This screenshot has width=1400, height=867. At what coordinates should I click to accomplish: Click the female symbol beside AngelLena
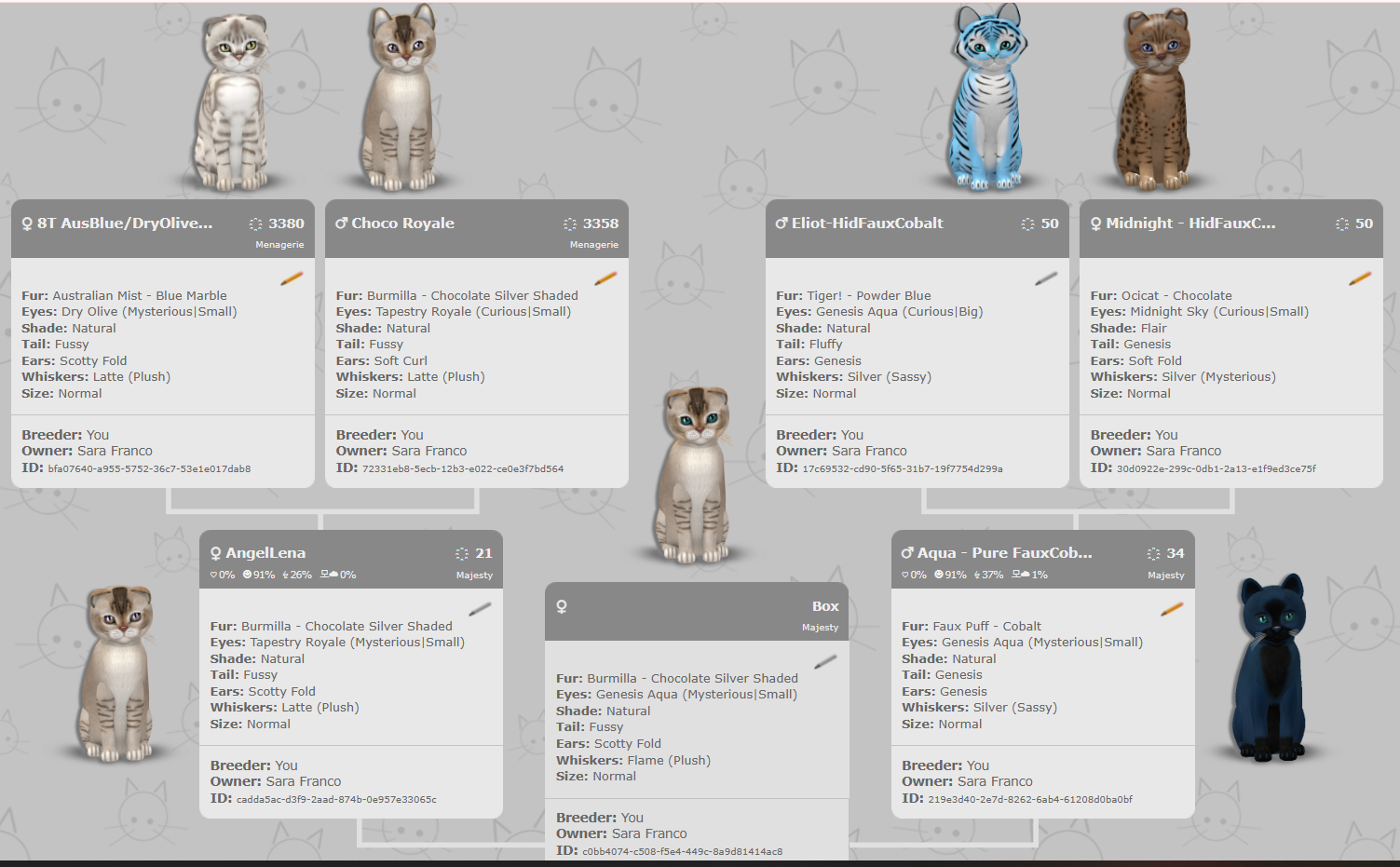point(216,553)
